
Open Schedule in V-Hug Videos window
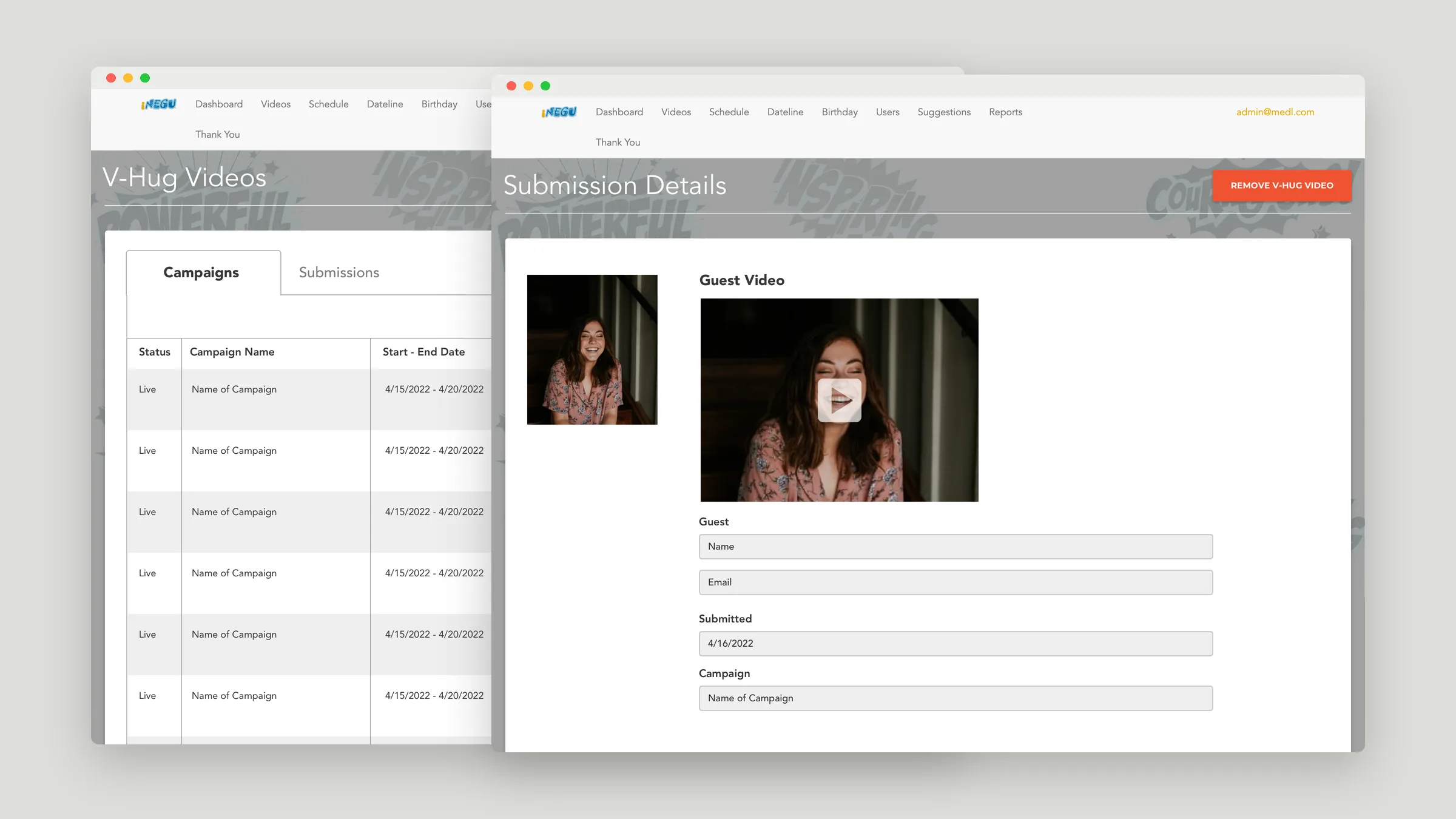click(x=328, y=104)
